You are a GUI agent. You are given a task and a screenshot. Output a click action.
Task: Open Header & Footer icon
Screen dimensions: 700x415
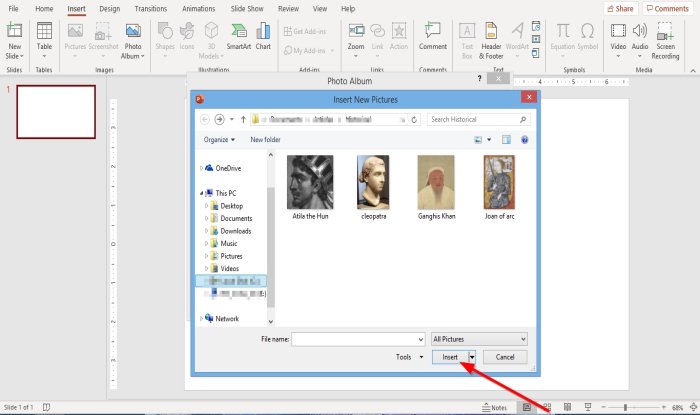click(x=491, y=31)
